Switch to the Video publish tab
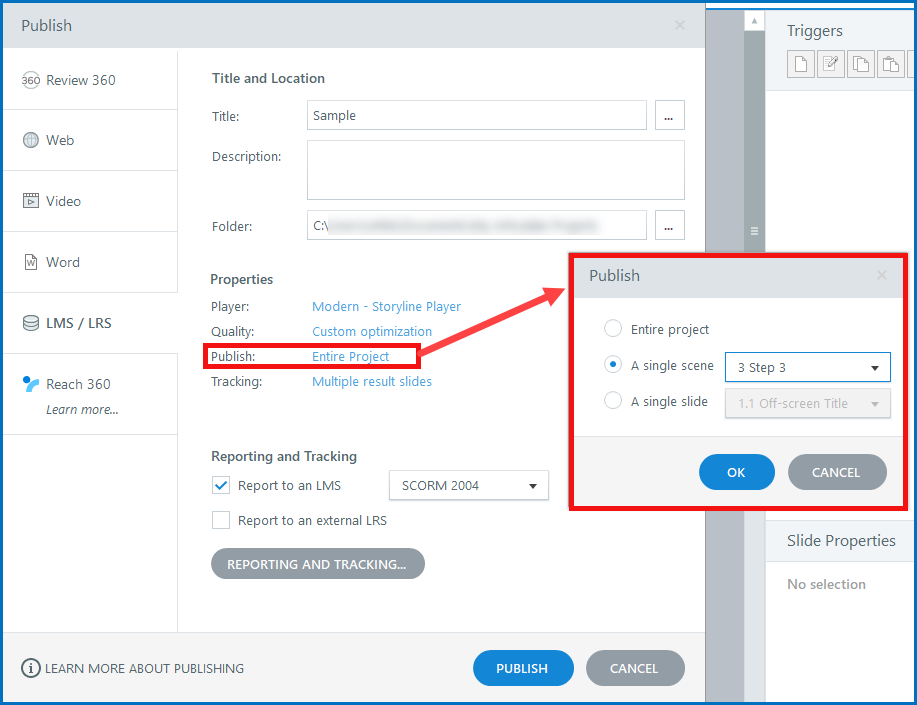 tap(90, 201)
